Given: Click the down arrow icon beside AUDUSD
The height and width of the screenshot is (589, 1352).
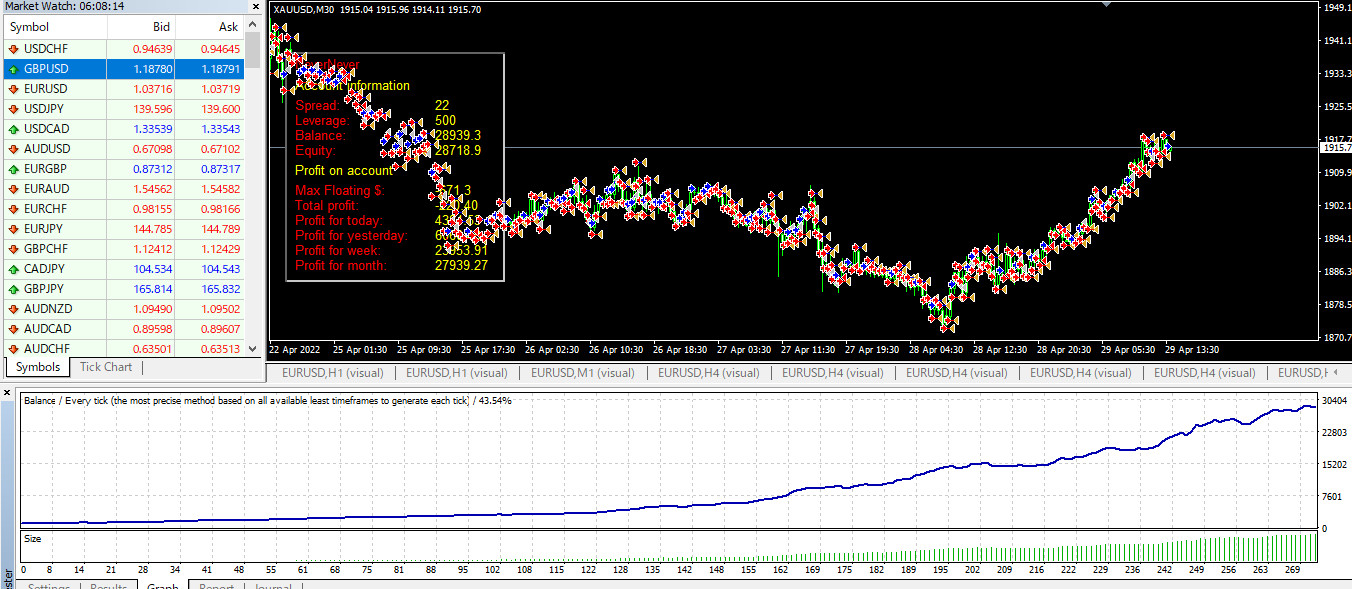Looking at the screenshot, I should [14, 149].
